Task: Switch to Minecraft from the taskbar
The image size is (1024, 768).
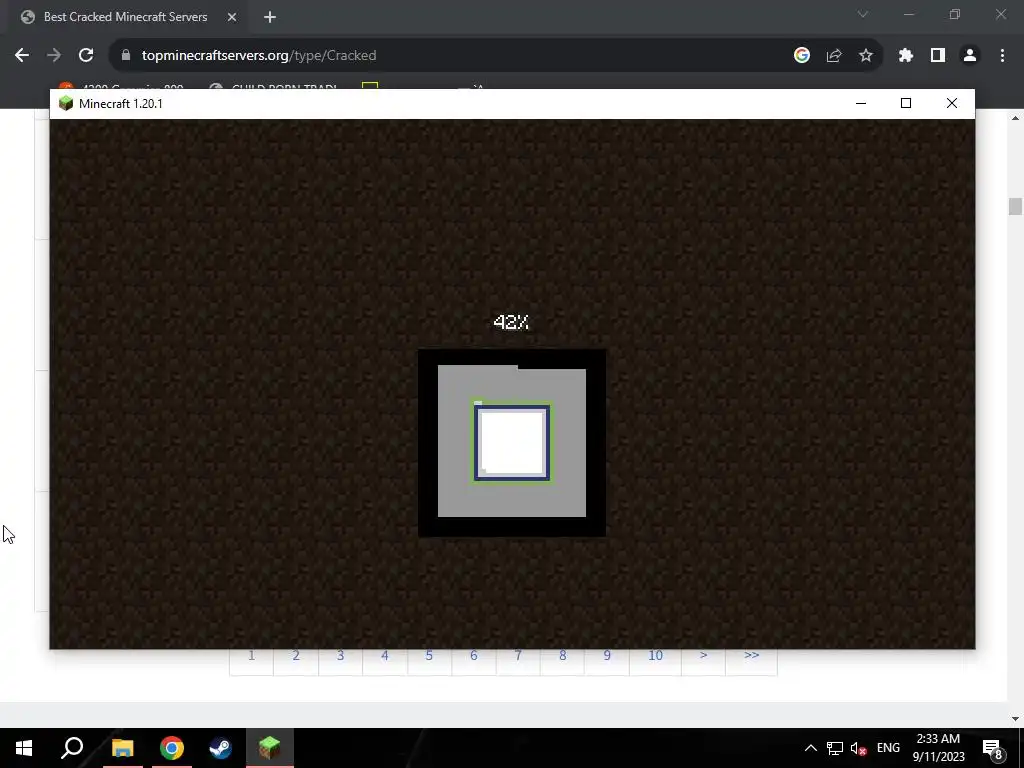Action: point(270,748)
